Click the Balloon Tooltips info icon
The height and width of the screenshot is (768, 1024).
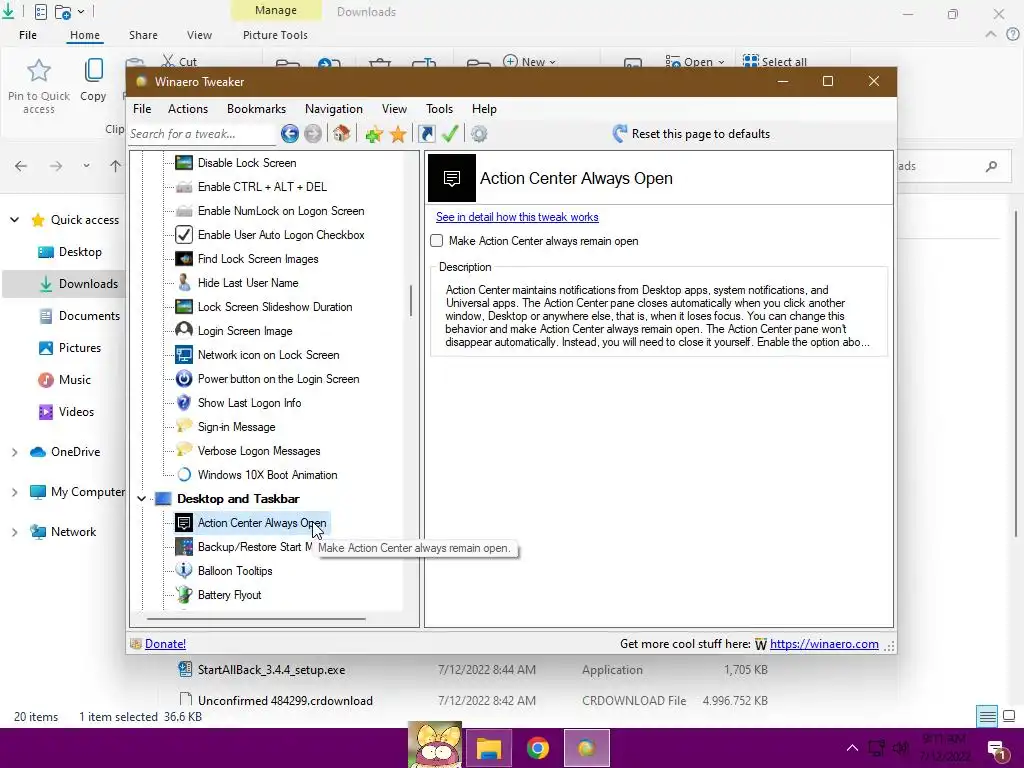[184, 570]
